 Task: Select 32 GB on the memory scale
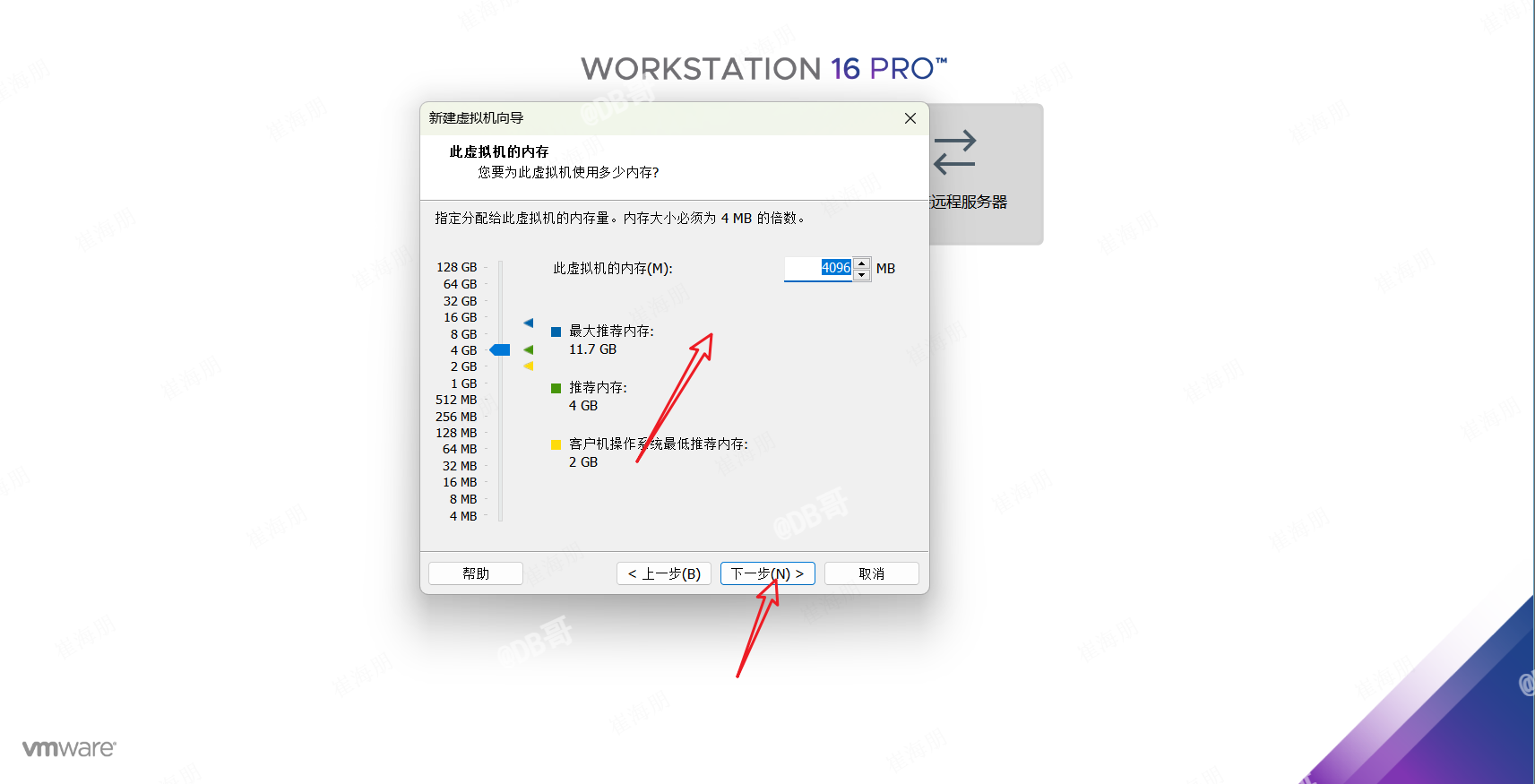point(461,301)
